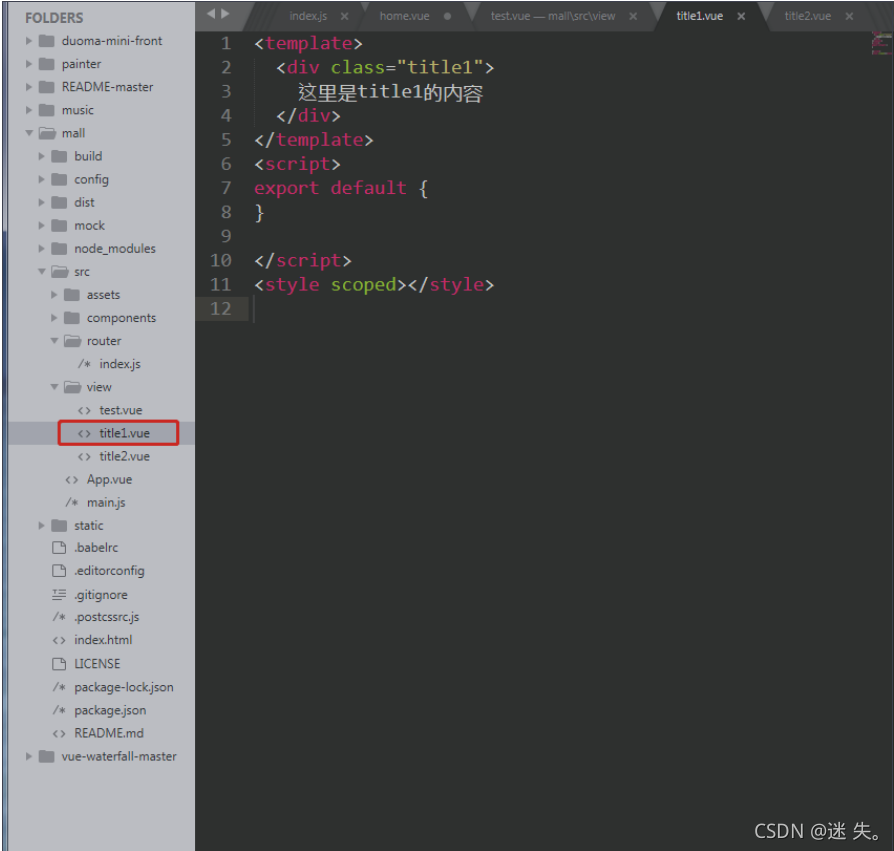Click the title2.vue markup file icon
This screenshot has height=851, width=894.
point(84,457)
